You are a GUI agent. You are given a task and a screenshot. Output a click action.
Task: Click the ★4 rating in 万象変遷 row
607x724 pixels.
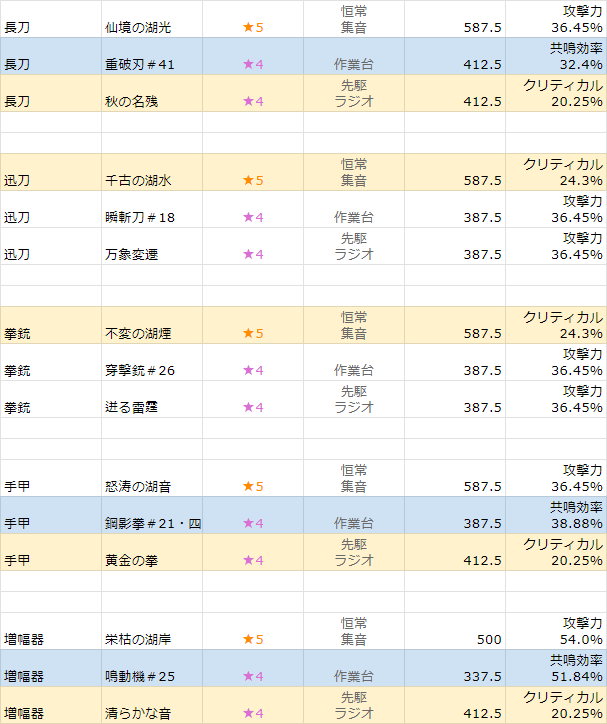pos(253,254)
